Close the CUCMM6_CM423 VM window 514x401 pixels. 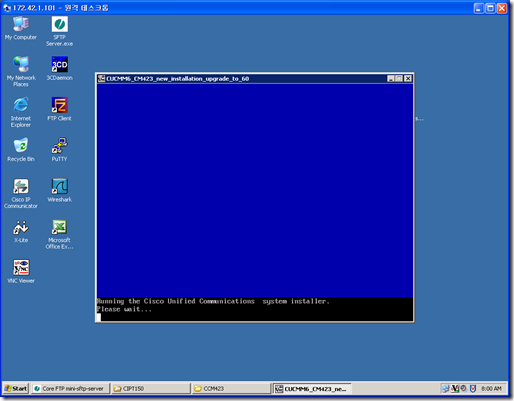(x=408, y=79)
